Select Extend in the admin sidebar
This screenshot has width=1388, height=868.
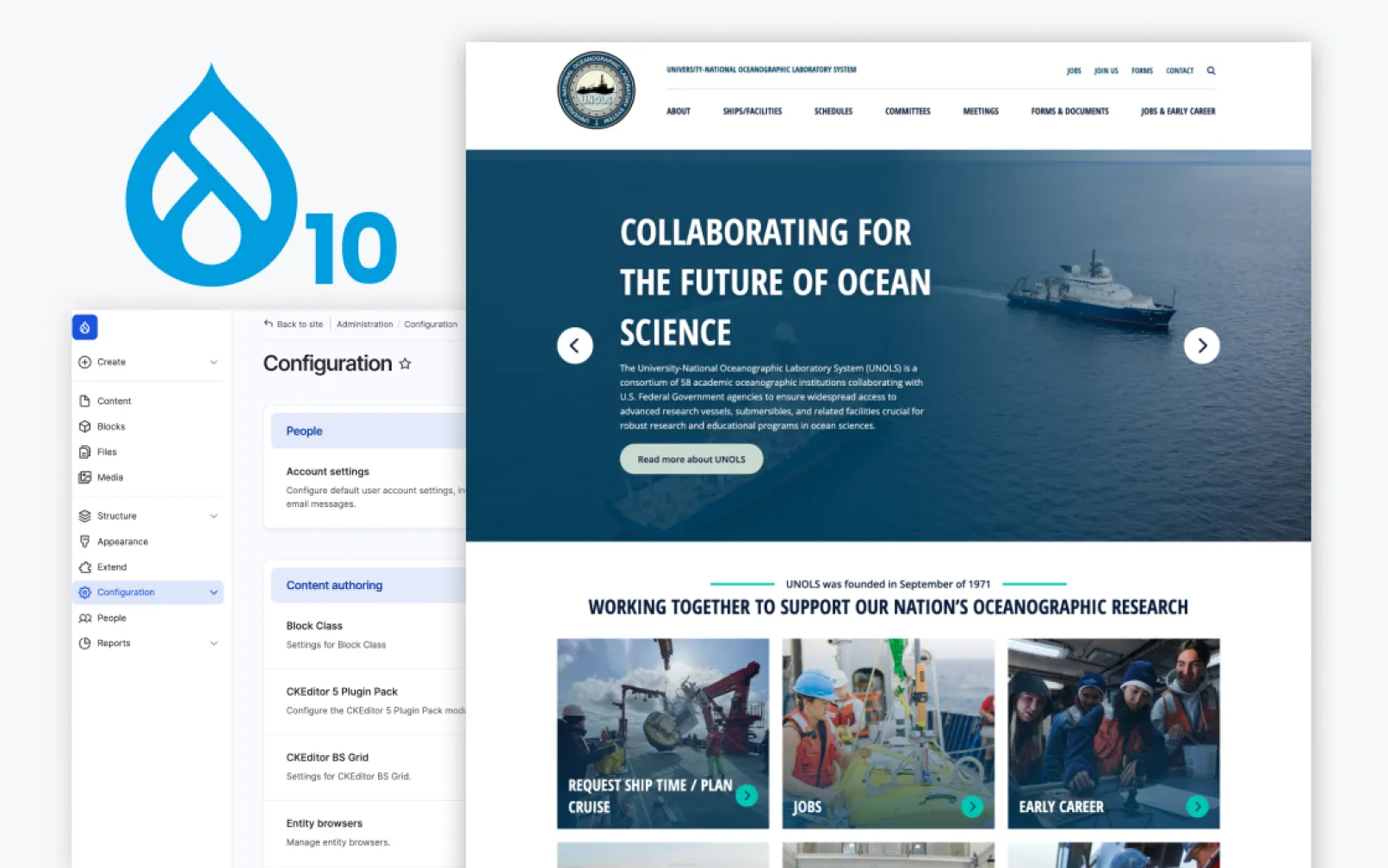tap(111, 567)
